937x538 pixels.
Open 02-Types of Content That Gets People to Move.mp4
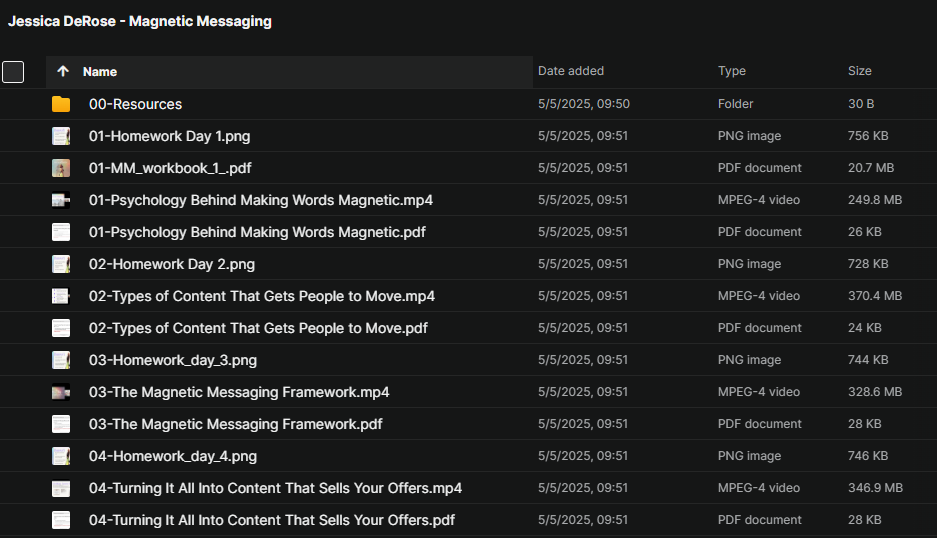click(262, 296)
